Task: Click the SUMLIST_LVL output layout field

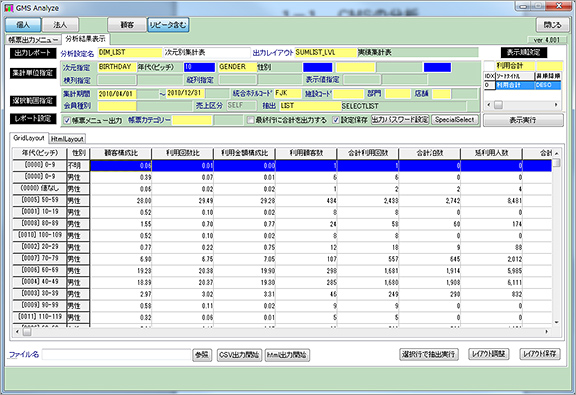Action: (x=325, y=53)
